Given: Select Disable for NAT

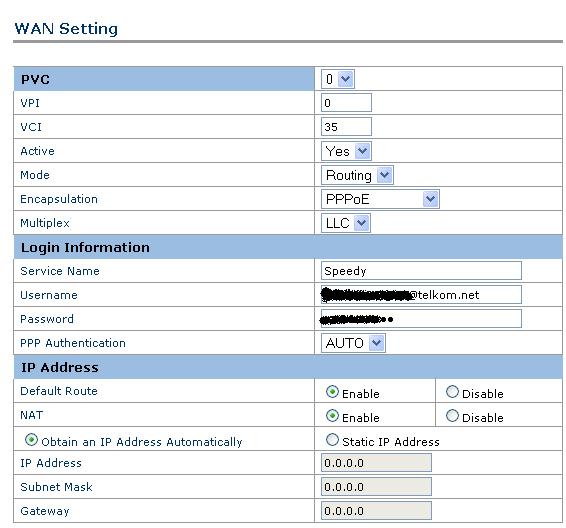Looking at the screenshot, I should pos(452,416).
